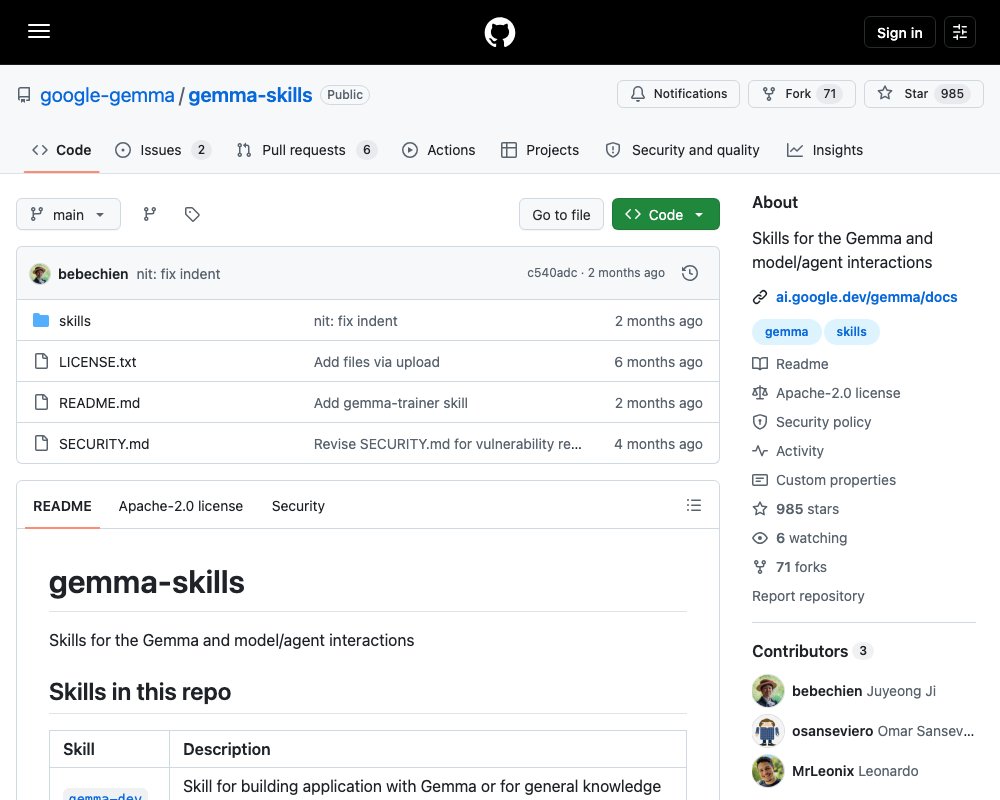Open the hamburger navigation menu
Image resolution: width=1000 pixels, height=800 pixels.
coord(39,31)
